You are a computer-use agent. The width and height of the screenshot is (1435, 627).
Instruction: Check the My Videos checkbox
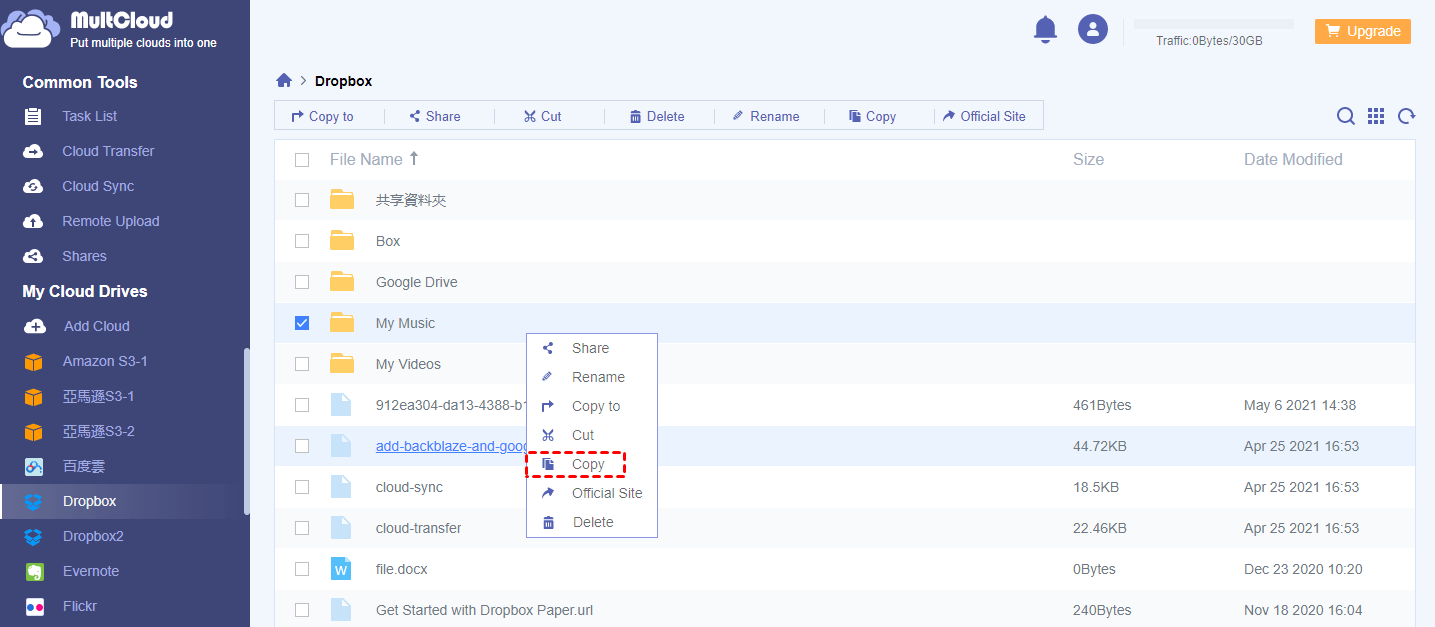pyautogui.click(x=302, y=364)
